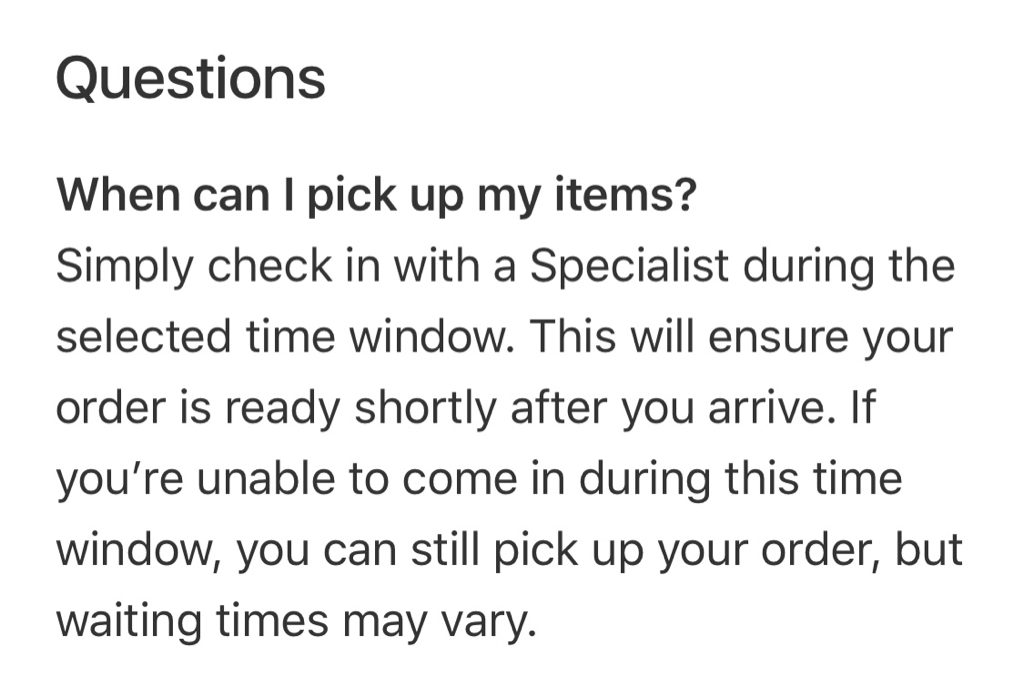
Task: Click the text "waiting times may vary."
Action: [x=296, y=622]
